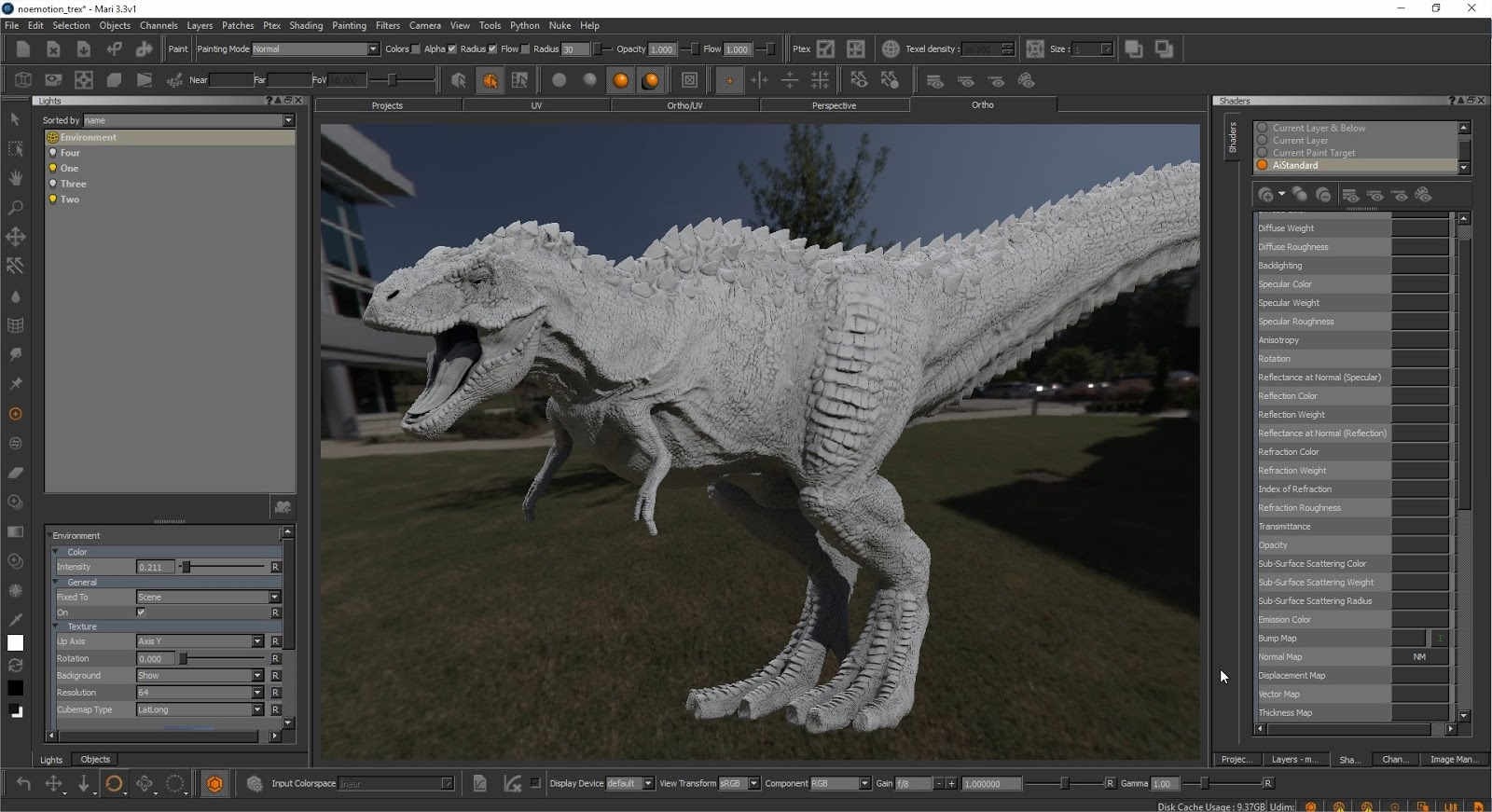The image size is (1492, 812).
Task: Click the undo arrow in bottom toolbar
Action: [x=23, y=784]
